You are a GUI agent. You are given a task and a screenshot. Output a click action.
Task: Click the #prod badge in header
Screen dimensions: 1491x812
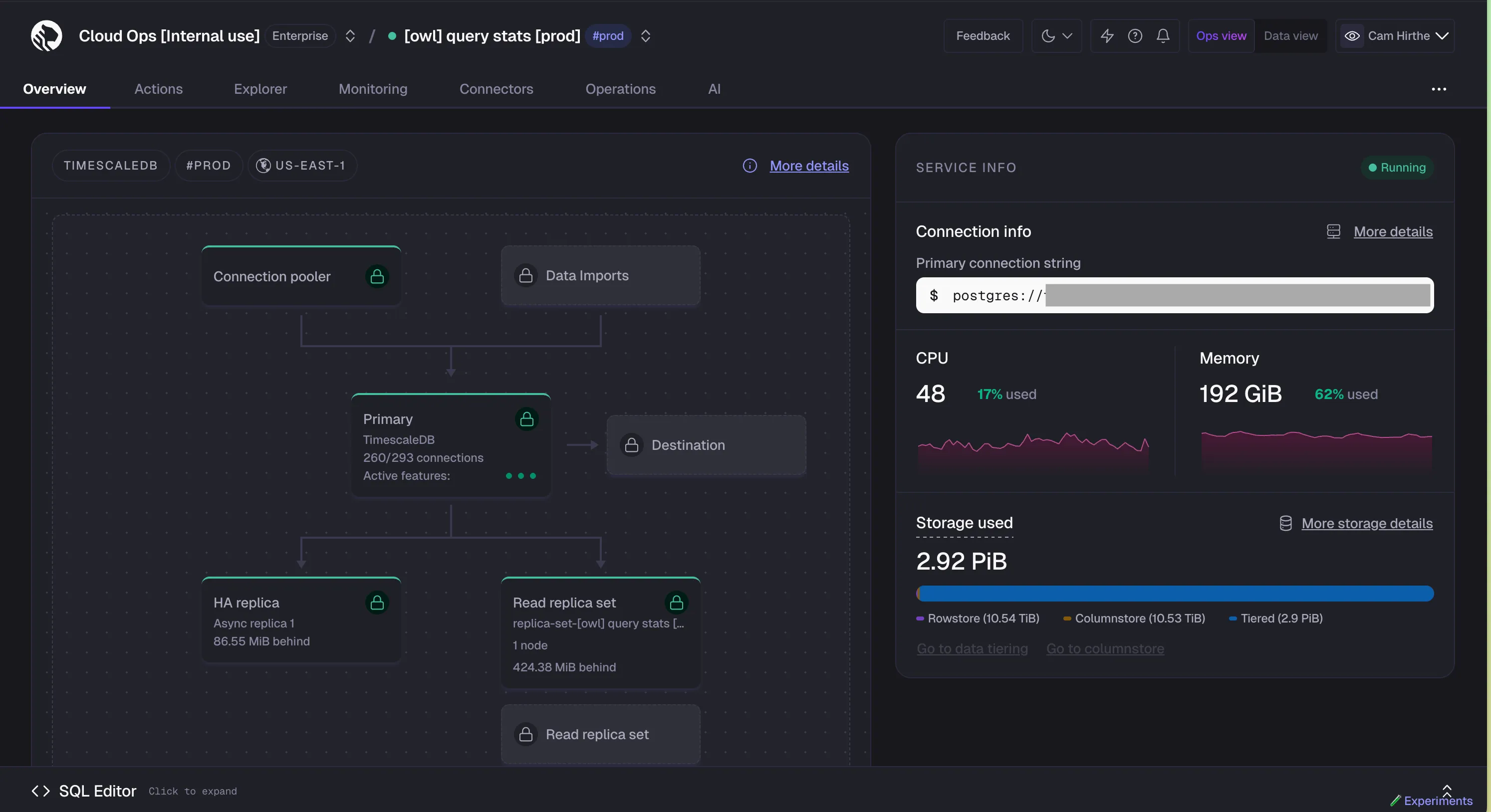[x=608, y=36]
